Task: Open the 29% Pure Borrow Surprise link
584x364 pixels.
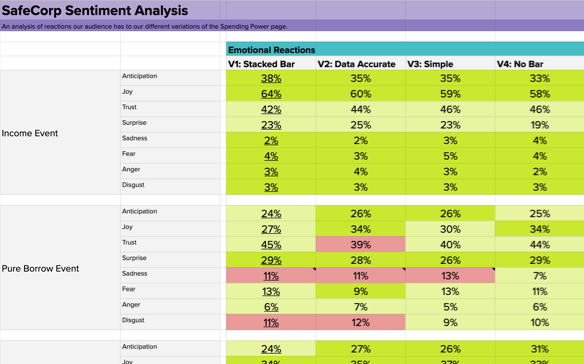Action: (271, 260)
